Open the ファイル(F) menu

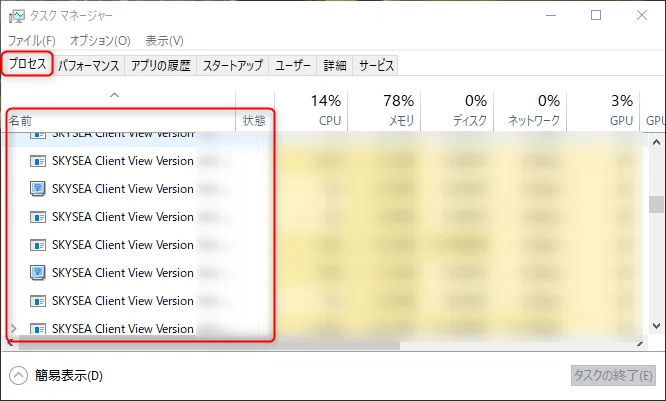point(32,41)
